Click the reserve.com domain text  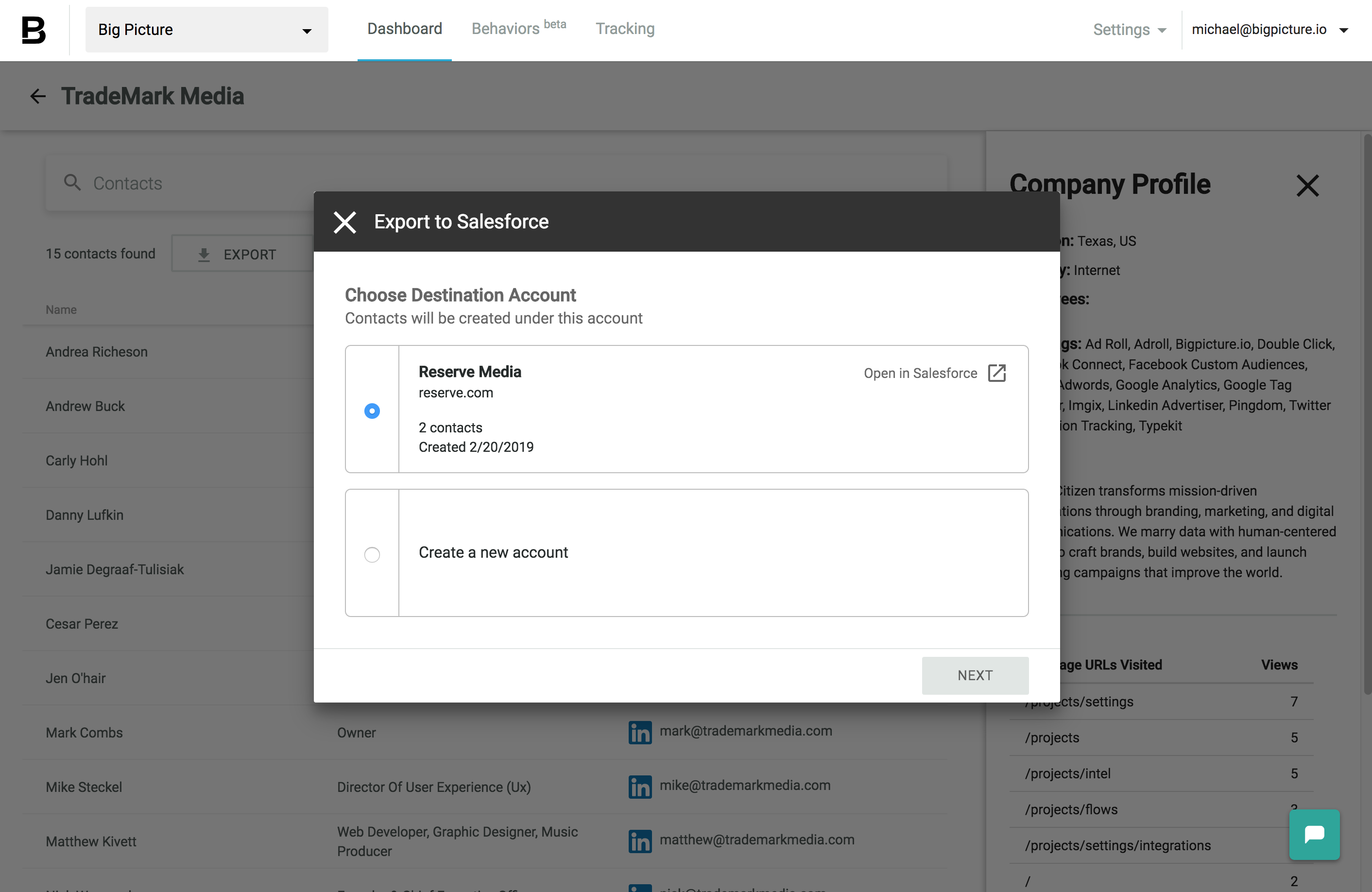tap(455, 393)
